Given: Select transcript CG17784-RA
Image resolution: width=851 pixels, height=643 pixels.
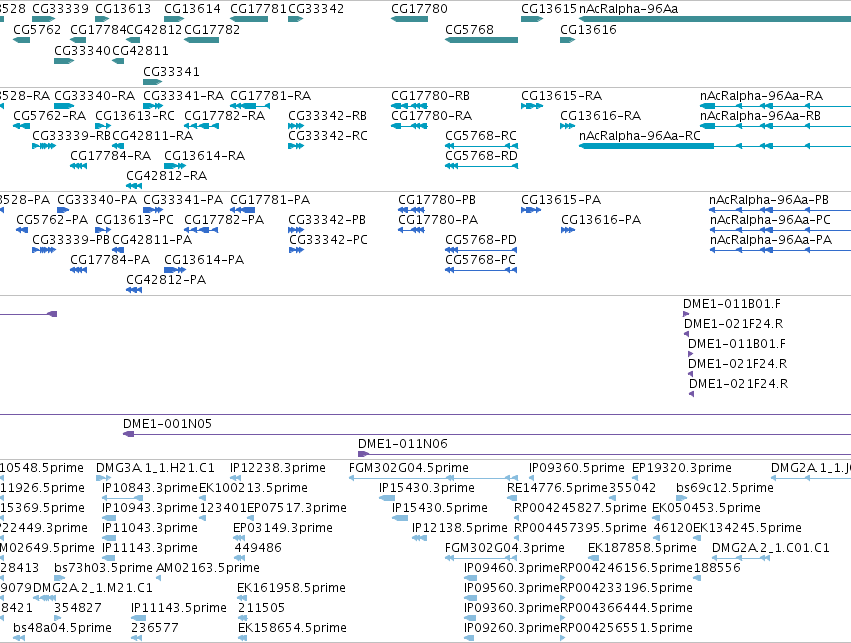Looking at the screenshot, I should coord(110,156).
